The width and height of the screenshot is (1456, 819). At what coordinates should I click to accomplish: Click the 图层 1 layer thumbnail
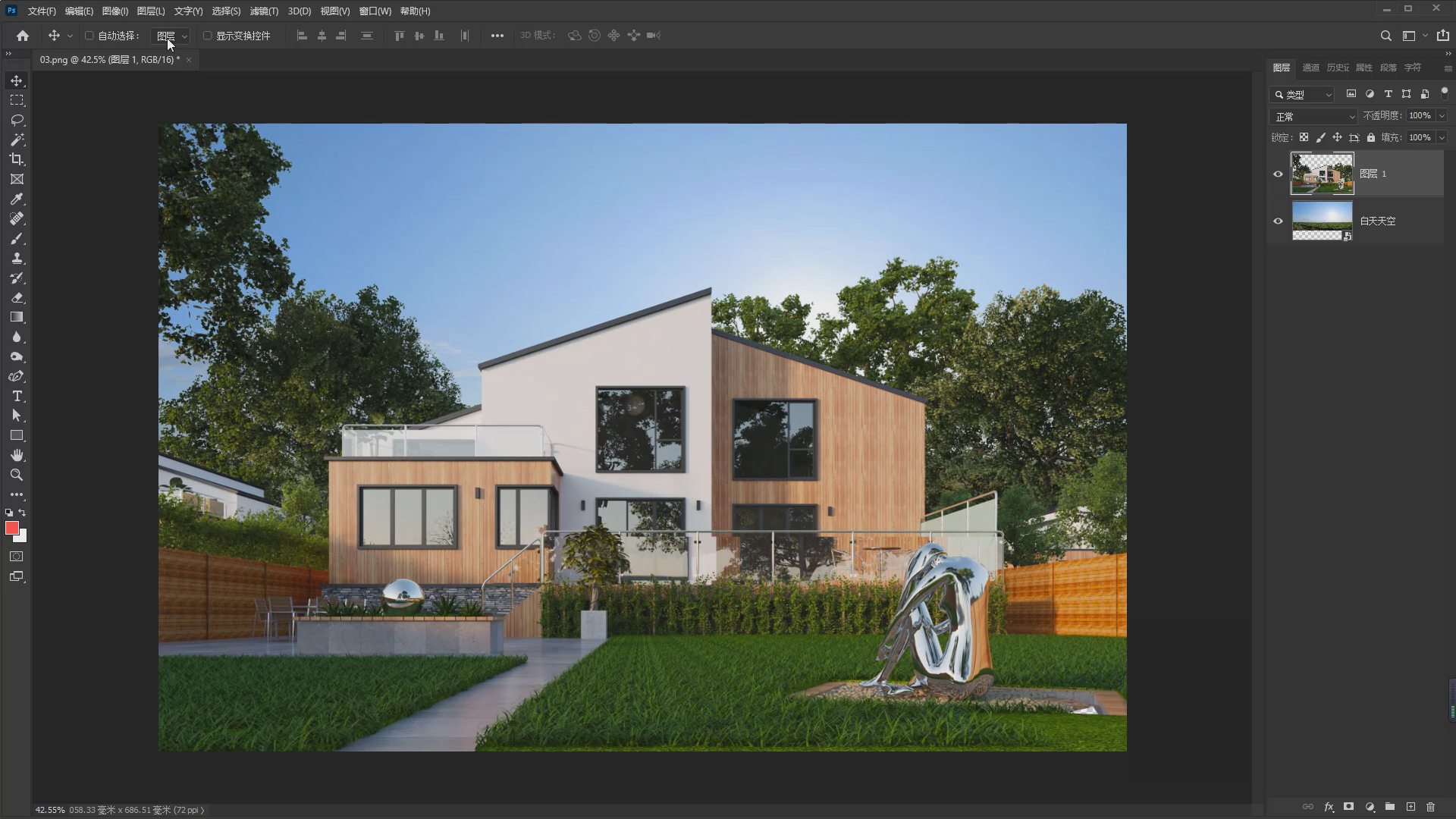(1322, 174)
